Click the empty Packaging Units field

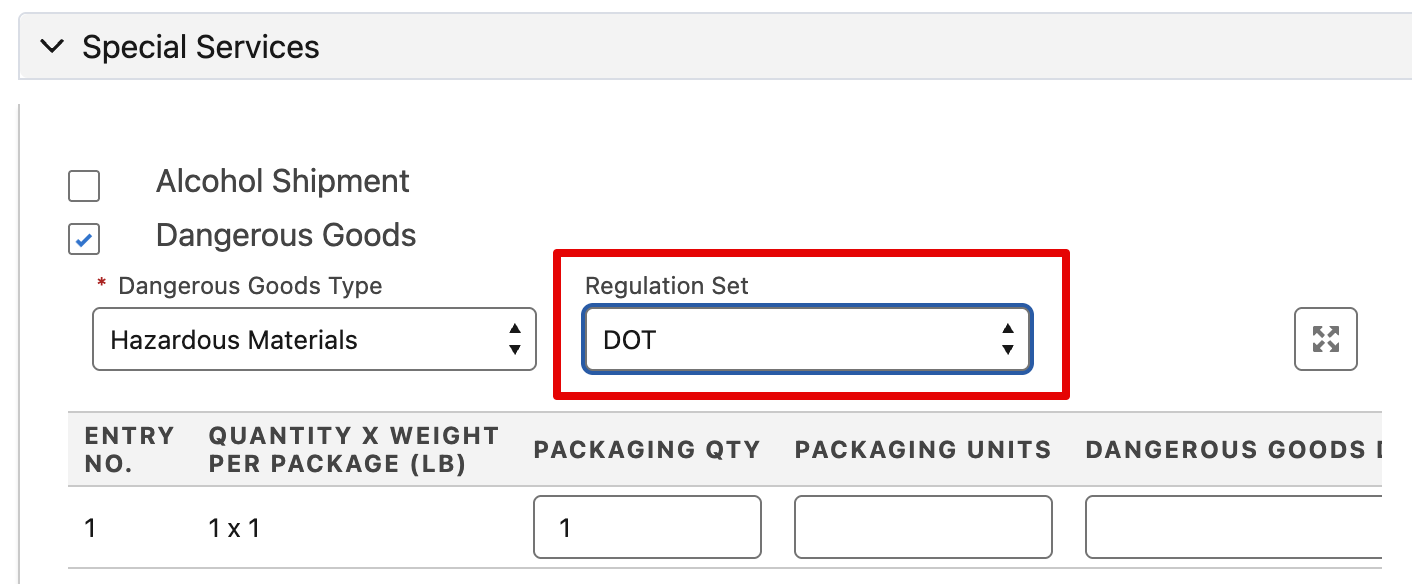923,527
